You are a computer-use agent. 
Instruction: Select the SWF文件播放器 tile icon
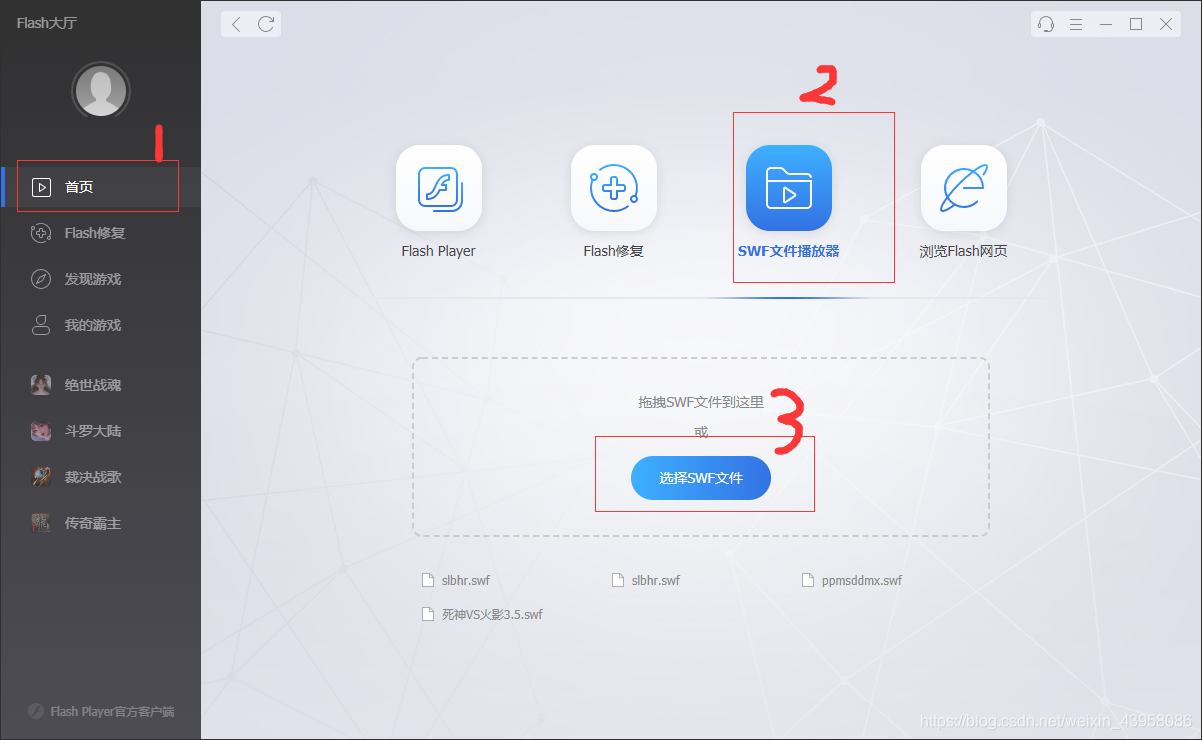pos(789,188)
